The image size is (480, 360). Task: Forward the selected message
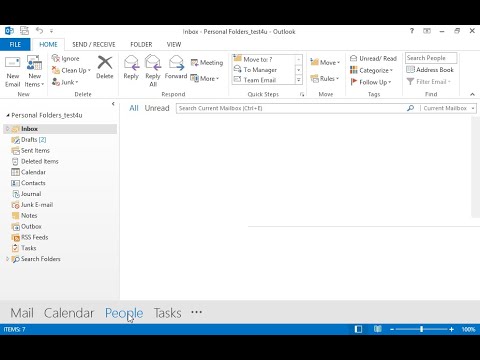(176, 68)
